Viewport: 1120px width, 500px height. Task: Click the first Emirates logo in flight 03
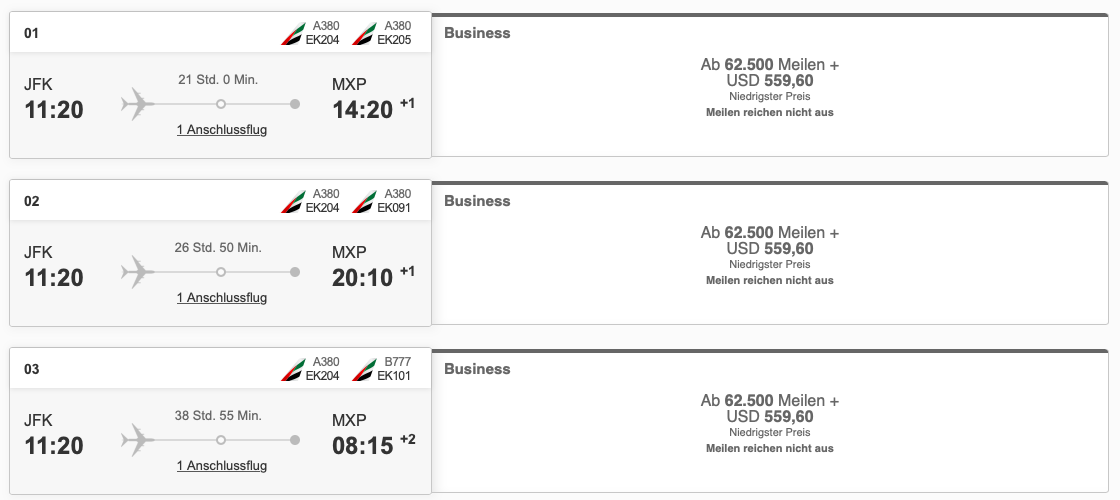tap(292, 369)
